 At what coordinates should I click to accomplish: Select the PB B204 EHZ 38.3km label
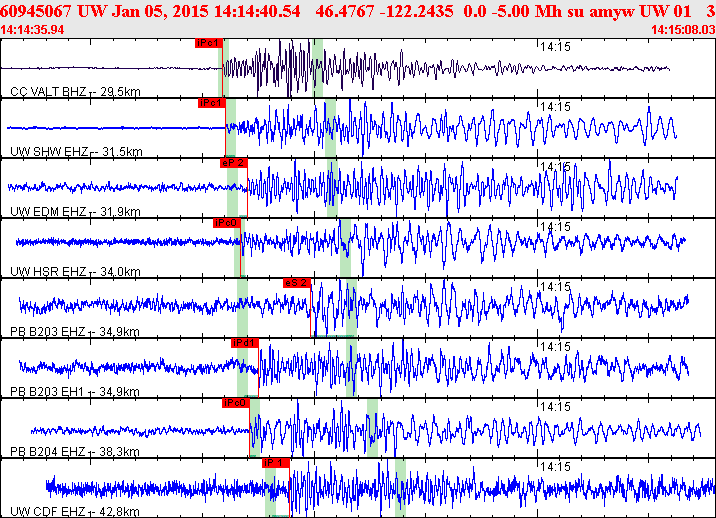pyautogui.click(x=75, y=452)
